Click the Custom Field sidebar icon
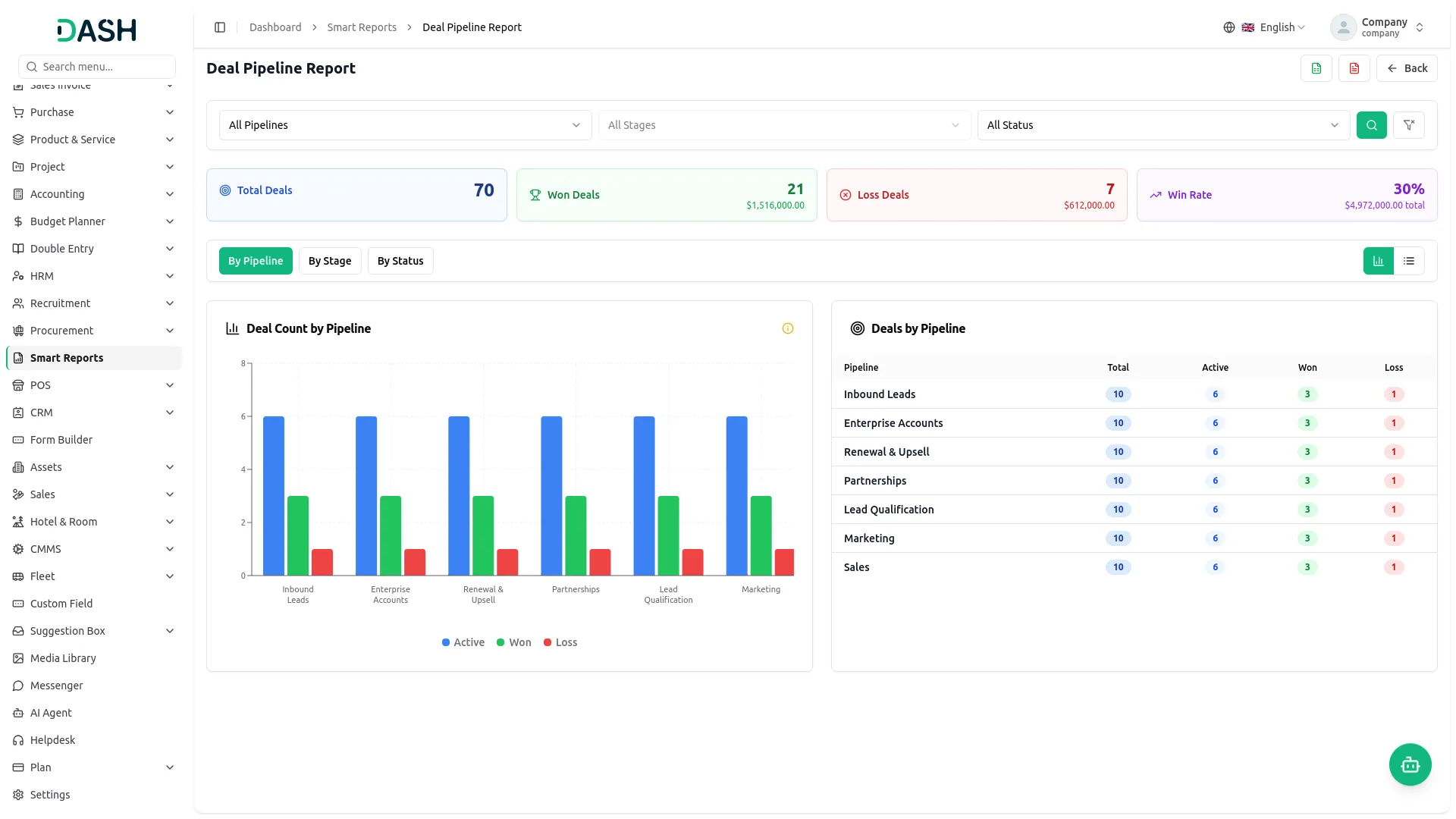The image size is (1456, 819). pyautogui.click(x=18, y=604)
